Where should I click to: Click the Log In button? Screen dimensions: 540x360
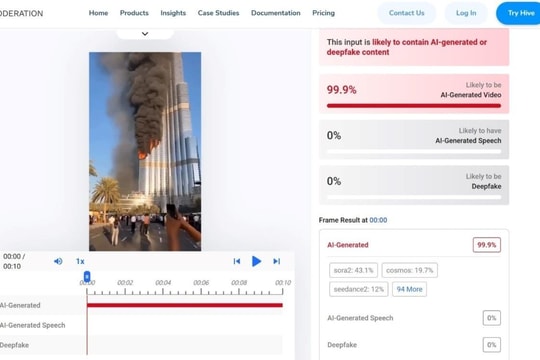466,13
